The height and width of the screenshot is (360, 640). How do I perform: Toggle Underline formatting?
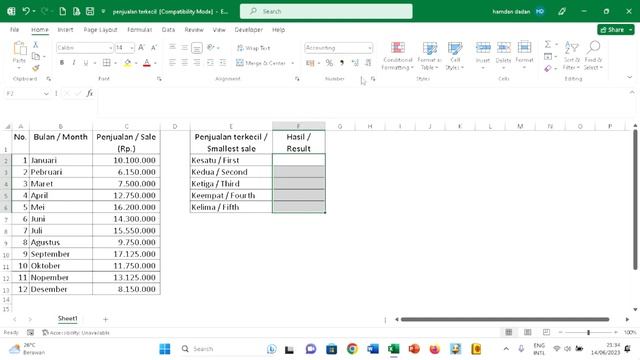click(86, 63)
